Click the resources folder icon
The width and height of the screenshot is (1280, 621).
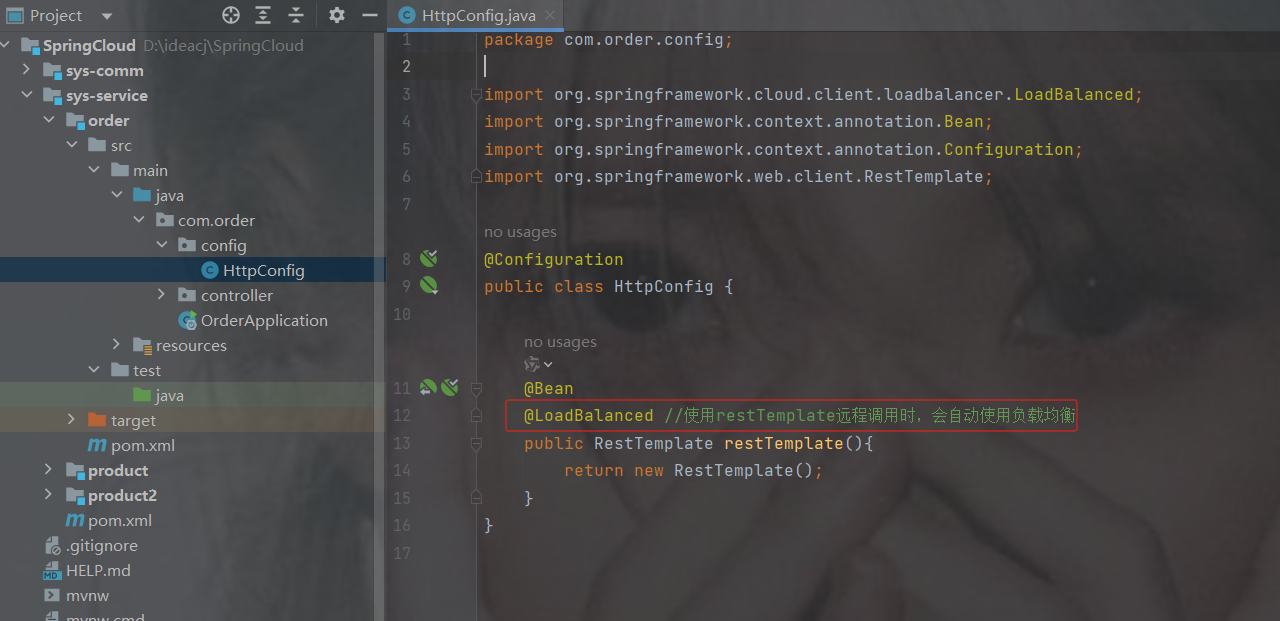[x=142, y=345]
